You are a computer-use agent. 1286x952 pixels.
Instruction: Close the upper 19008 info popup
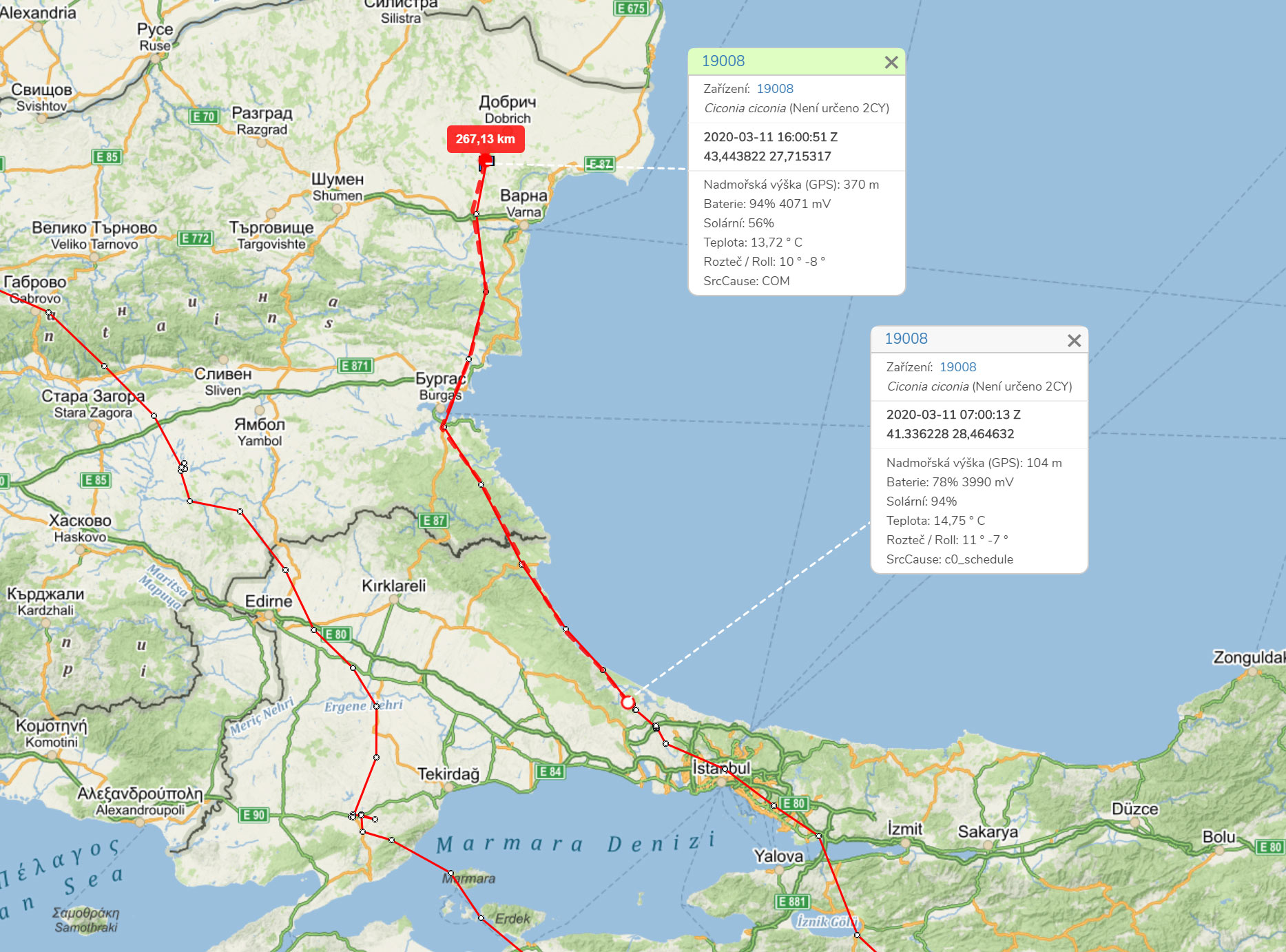pos(891,62)
